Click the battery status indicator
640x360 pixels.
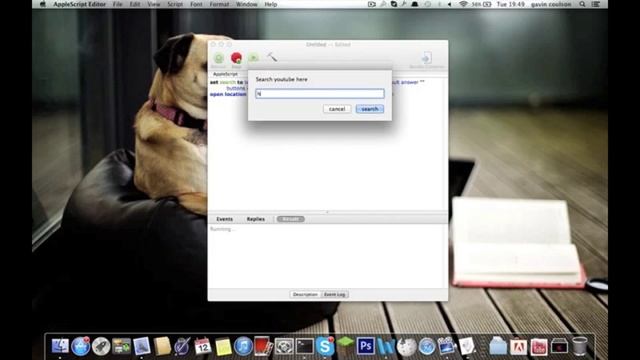tap(482, 4)
